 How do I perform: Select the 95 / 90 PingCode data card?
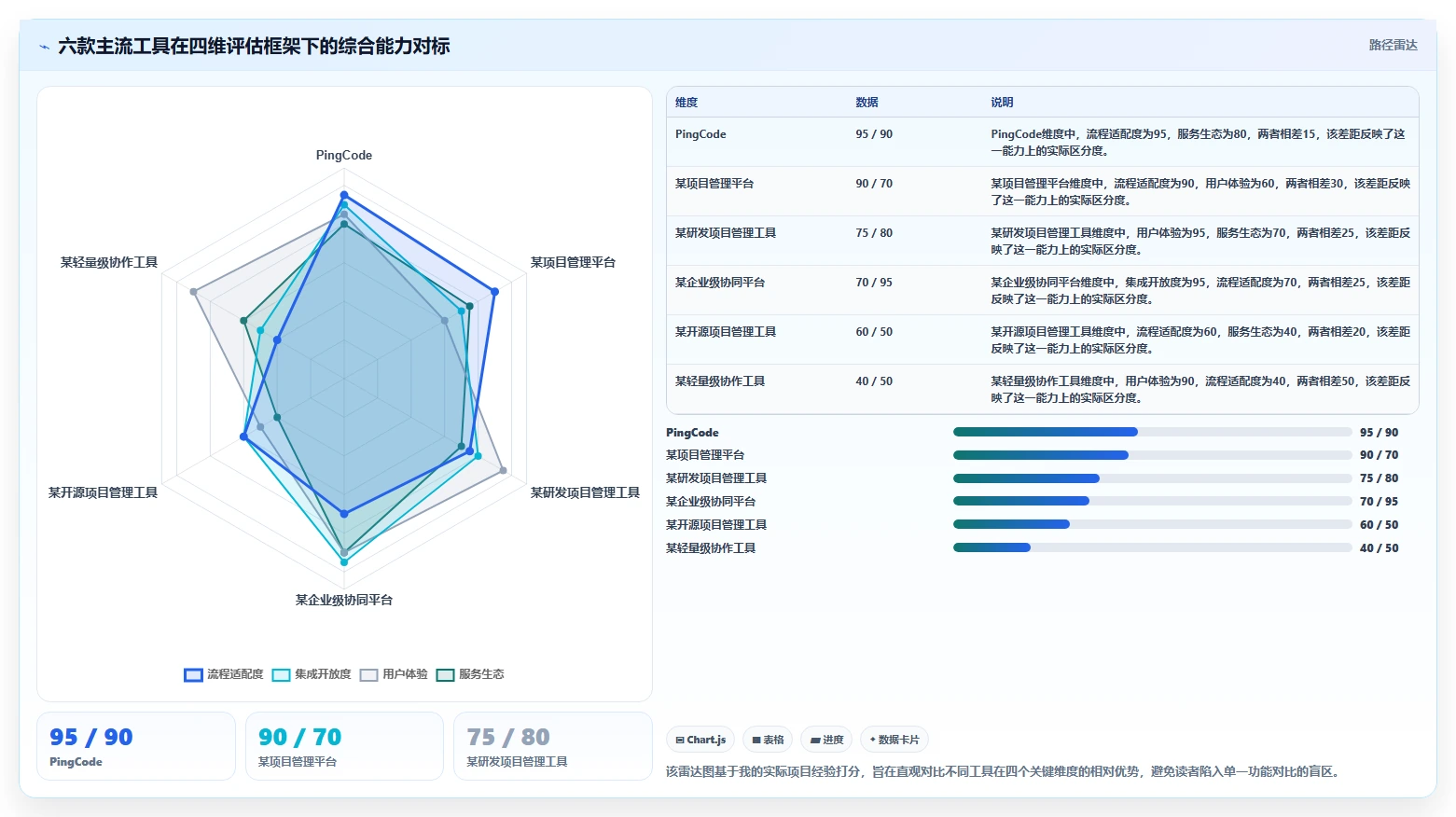click(x=136, y=746)
